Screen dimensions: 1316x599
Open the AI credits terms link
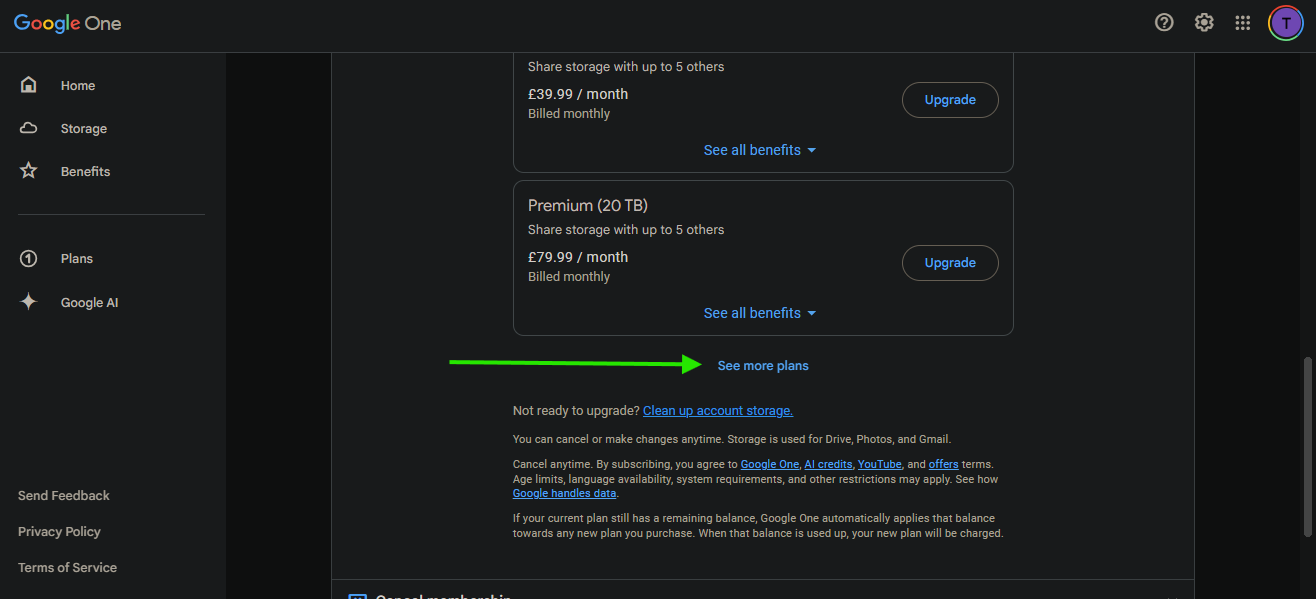pos(828,464)
